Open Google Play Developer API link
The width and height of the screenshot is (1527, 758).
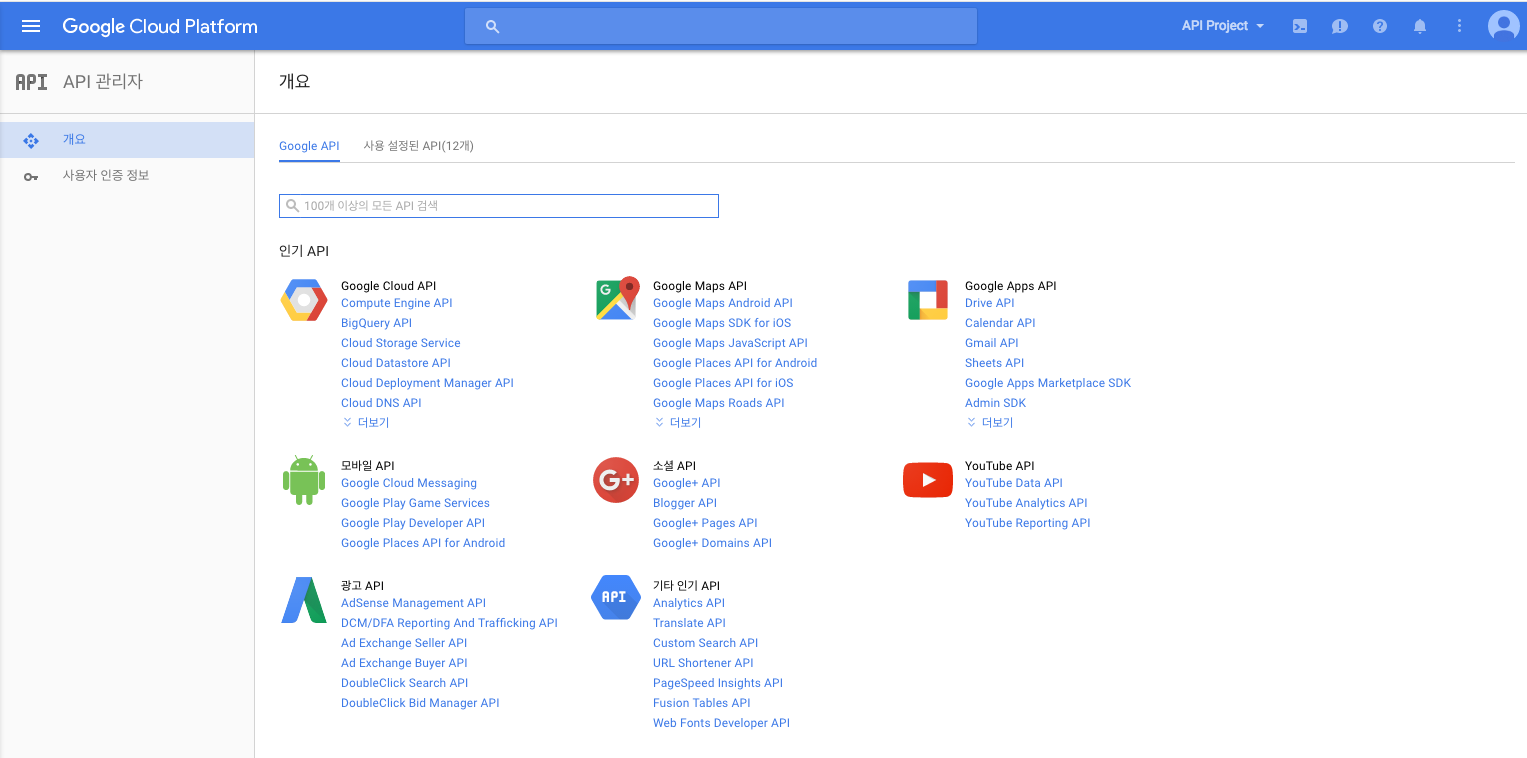point(413,523)
